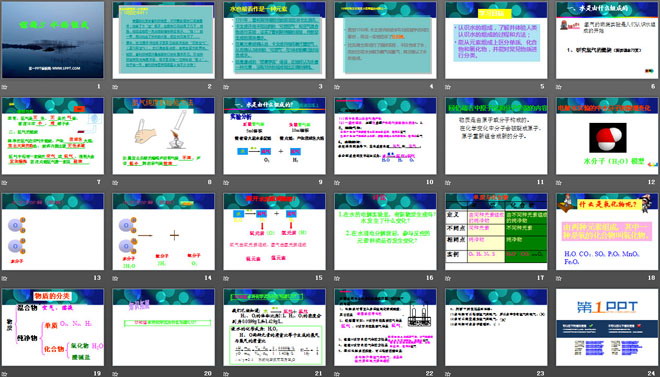Click slide number label "6"
Screen dimensions: 660x377
click(653, 87)
